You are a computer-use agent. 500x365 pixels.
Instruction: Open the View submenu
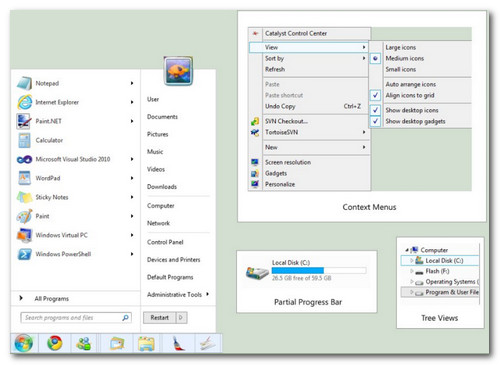pos(309,47)
